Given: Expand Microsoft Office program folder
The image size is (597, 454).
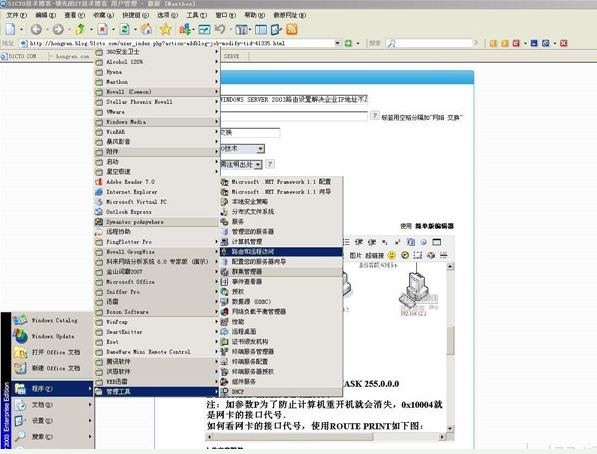Looking at the screenshot, I should tap(156, 282).
